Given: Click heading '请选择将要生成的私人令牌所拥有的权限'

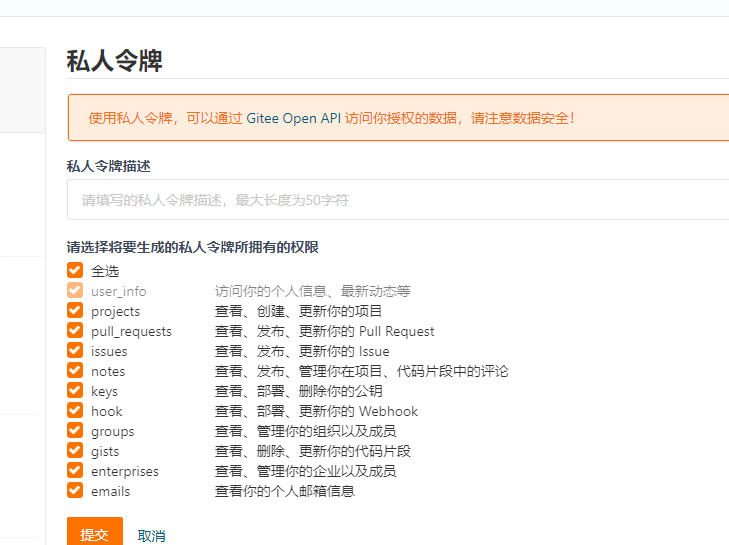Looking at the screenshot, I should 192,247.
